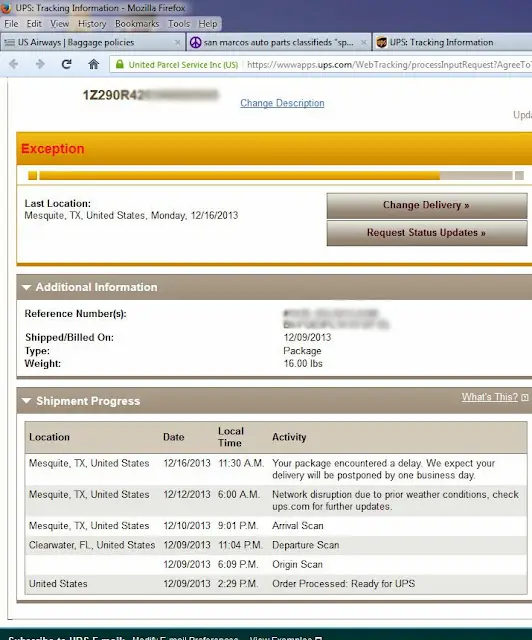Open the Change Description link

282,103
